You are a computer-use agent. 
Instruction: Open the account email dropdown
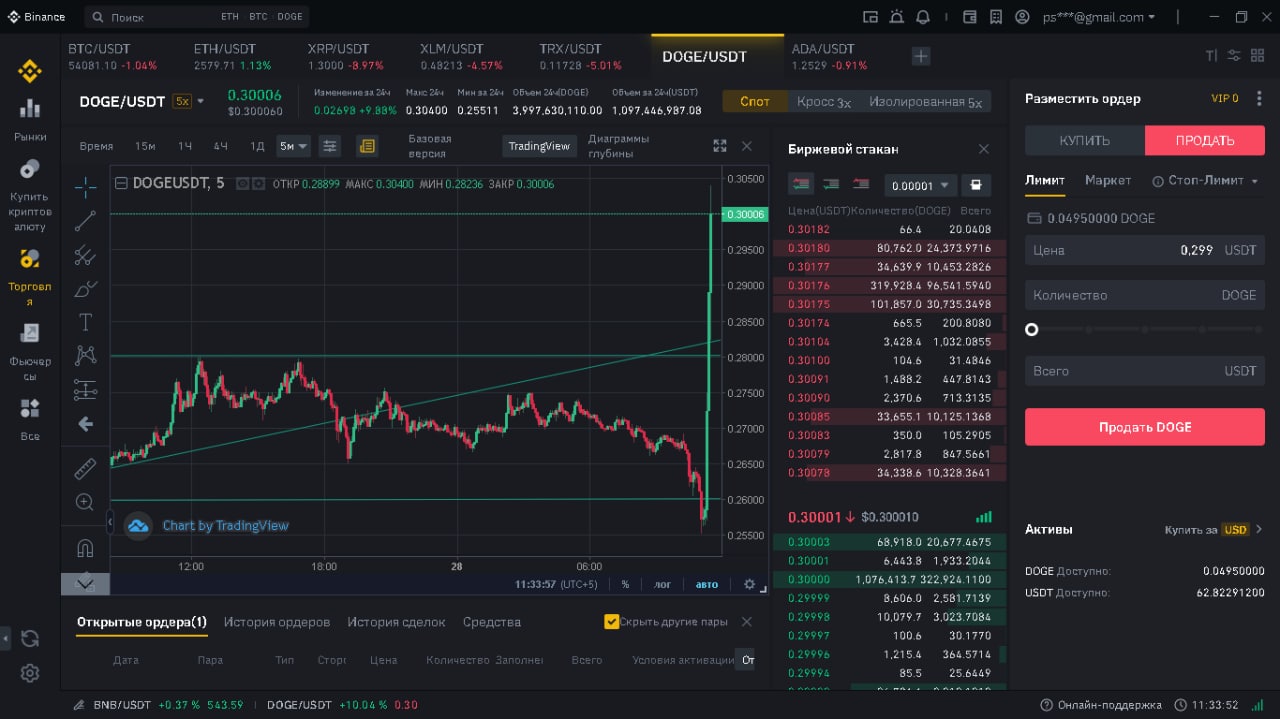tap(1099, 17)
